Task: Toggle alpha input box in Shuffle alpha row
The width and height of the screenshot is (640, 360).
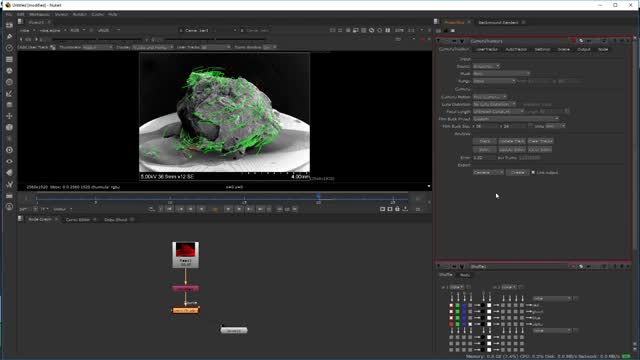Action: [x=470, y=324]
